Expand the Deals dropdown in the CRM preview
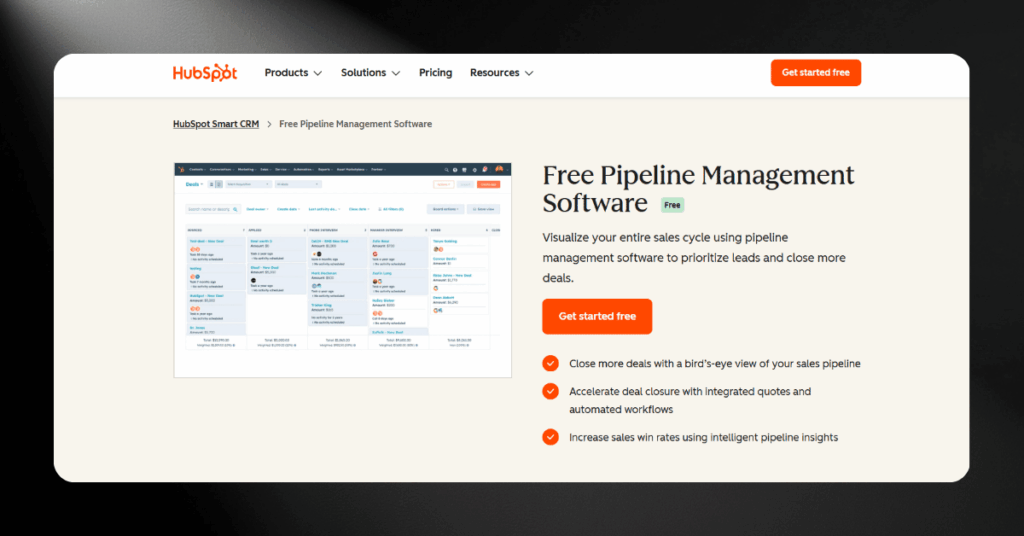The image size is (1024, 536). [194, 184]
